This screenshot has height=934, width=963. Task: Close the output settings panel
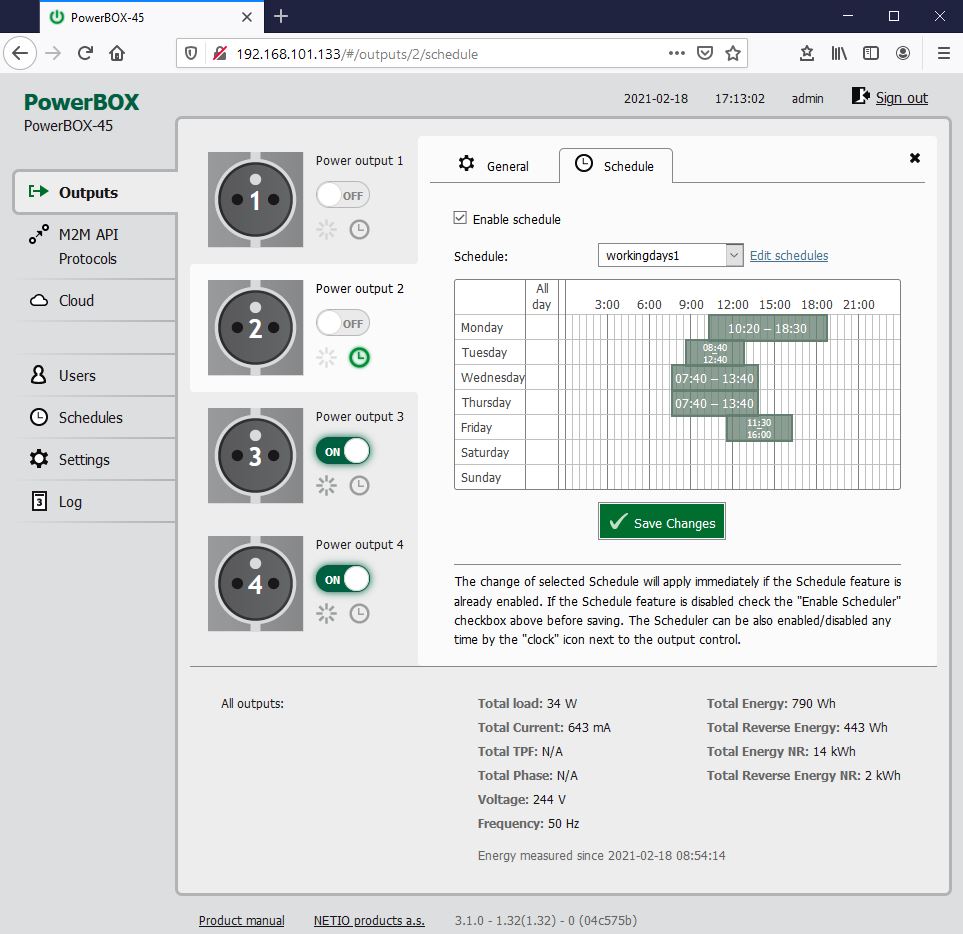point(914,158)
